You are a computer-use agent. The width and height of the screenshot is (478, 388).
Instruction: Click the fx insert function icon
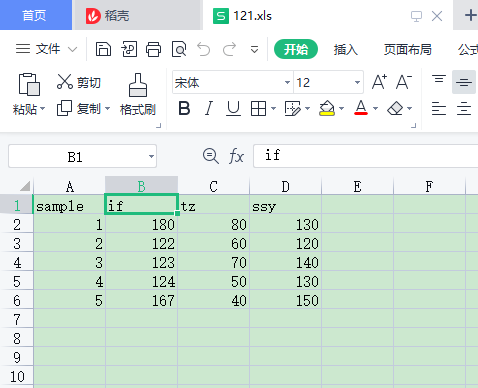236,156
